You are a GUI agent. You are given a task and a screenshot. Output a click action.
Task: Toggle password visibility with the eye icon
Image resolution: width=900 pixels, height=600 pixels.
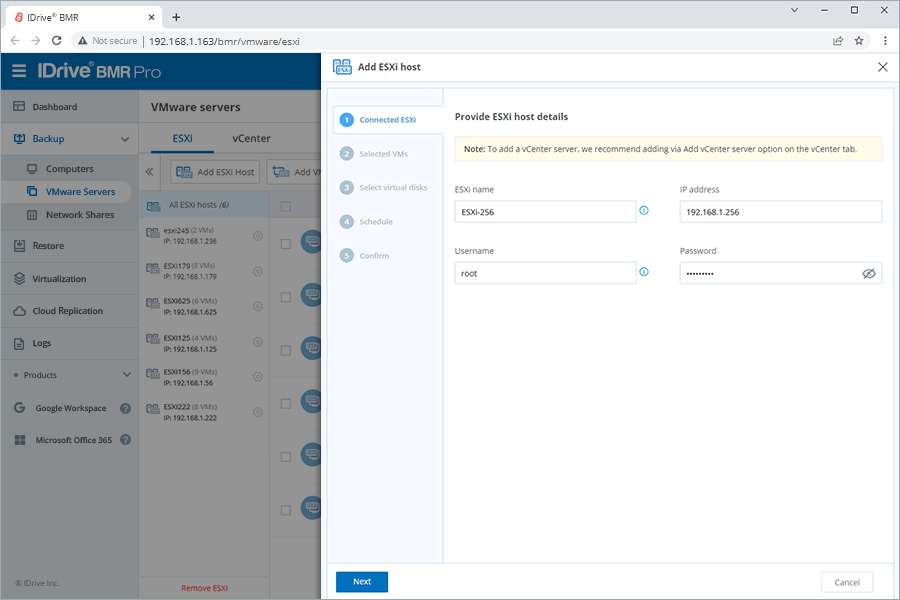click(869, 272)
